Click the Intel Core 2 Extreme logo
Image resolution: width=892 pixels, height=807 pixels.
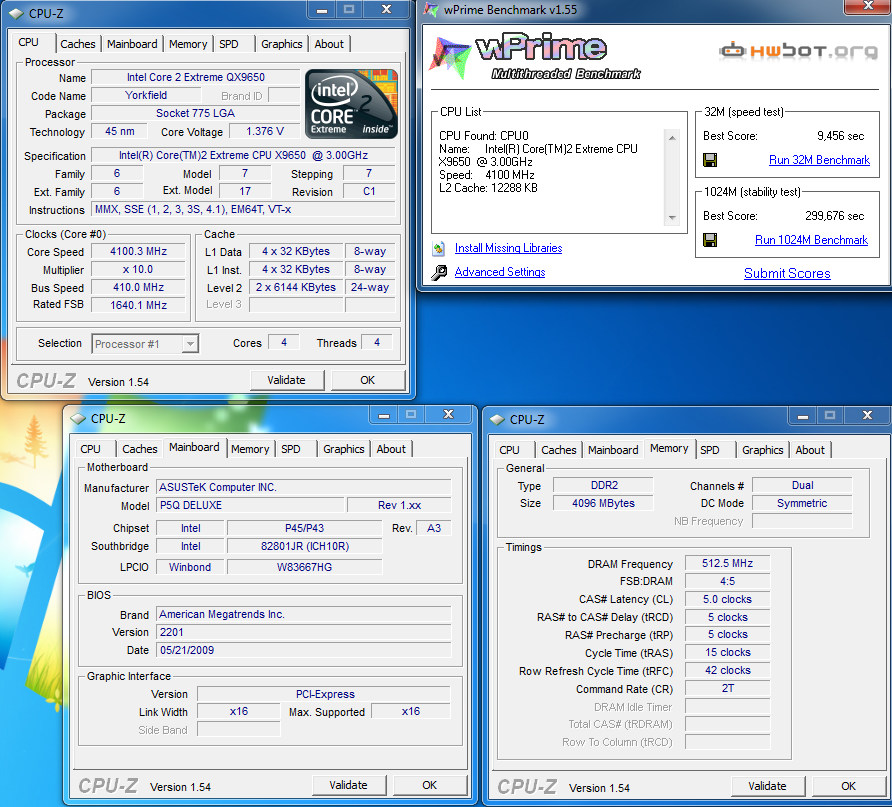[351, 104]
